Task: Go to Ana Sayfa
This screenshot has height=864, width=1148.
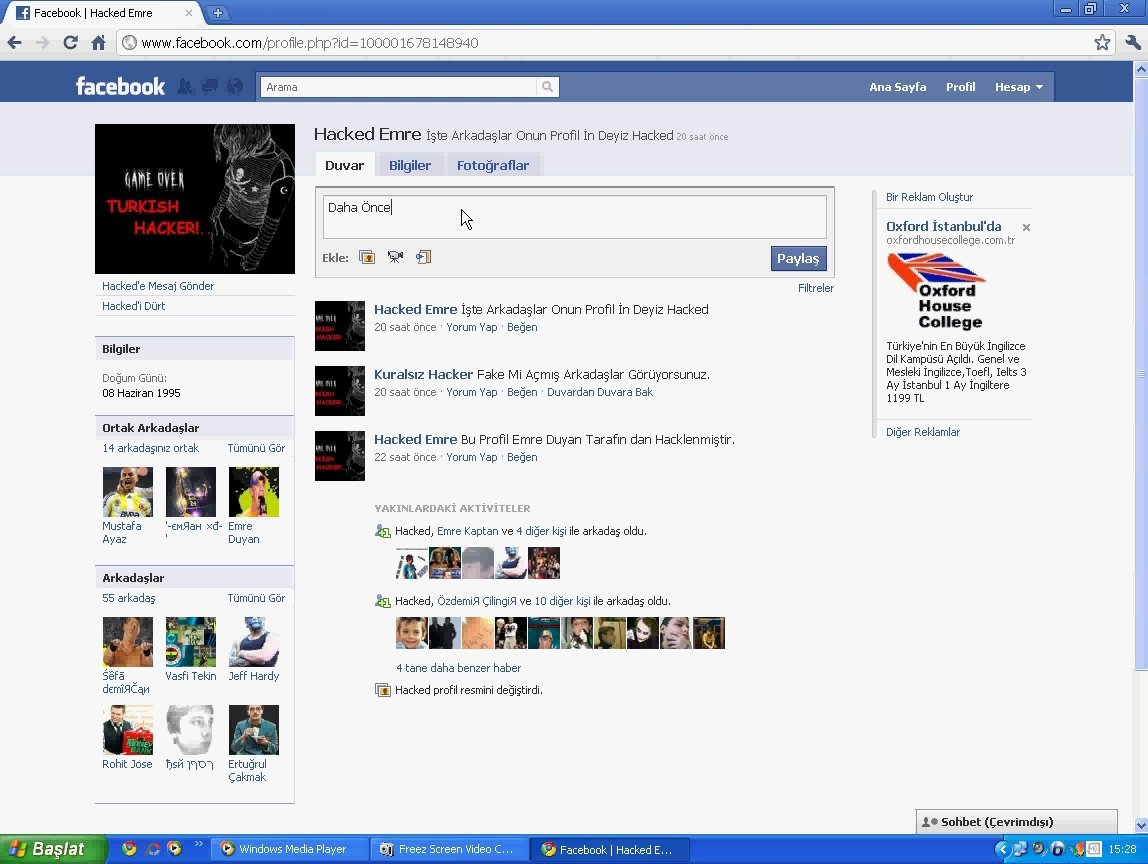Action: 898,87
